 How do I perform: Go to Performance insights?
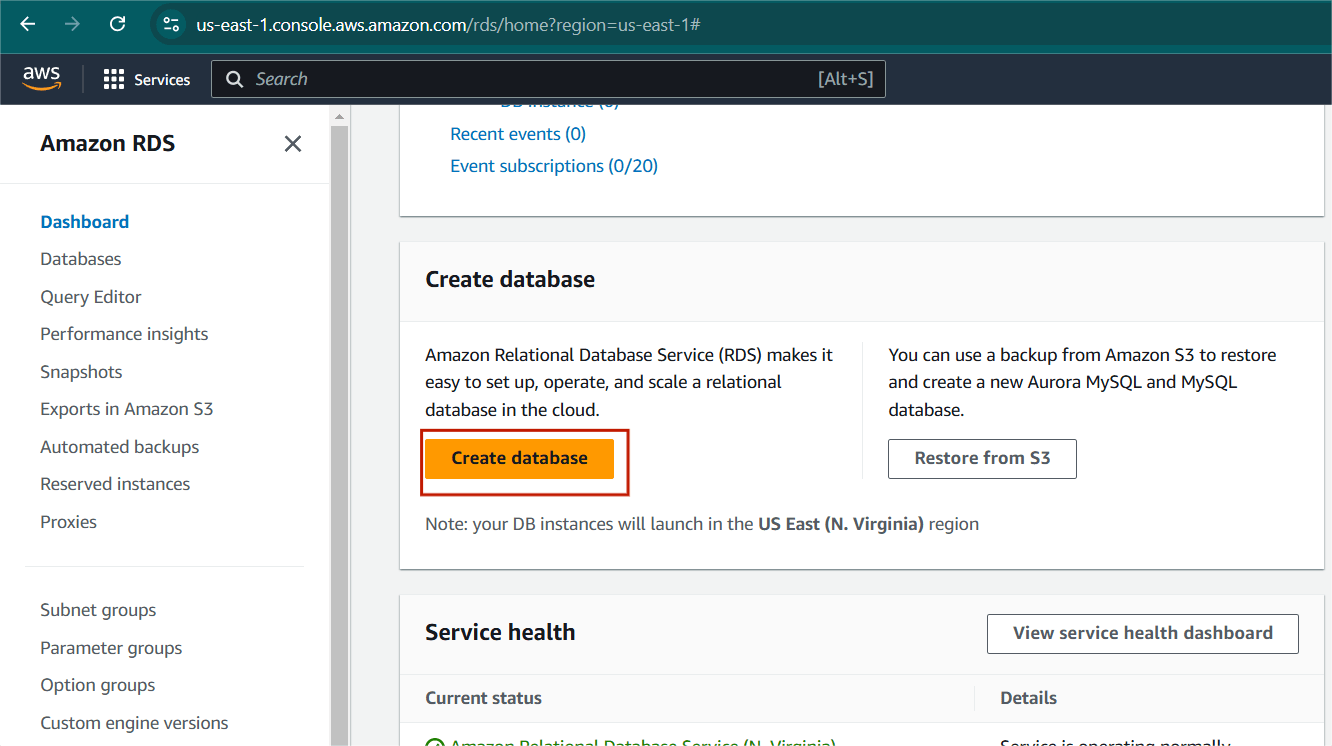click(124, 334)
